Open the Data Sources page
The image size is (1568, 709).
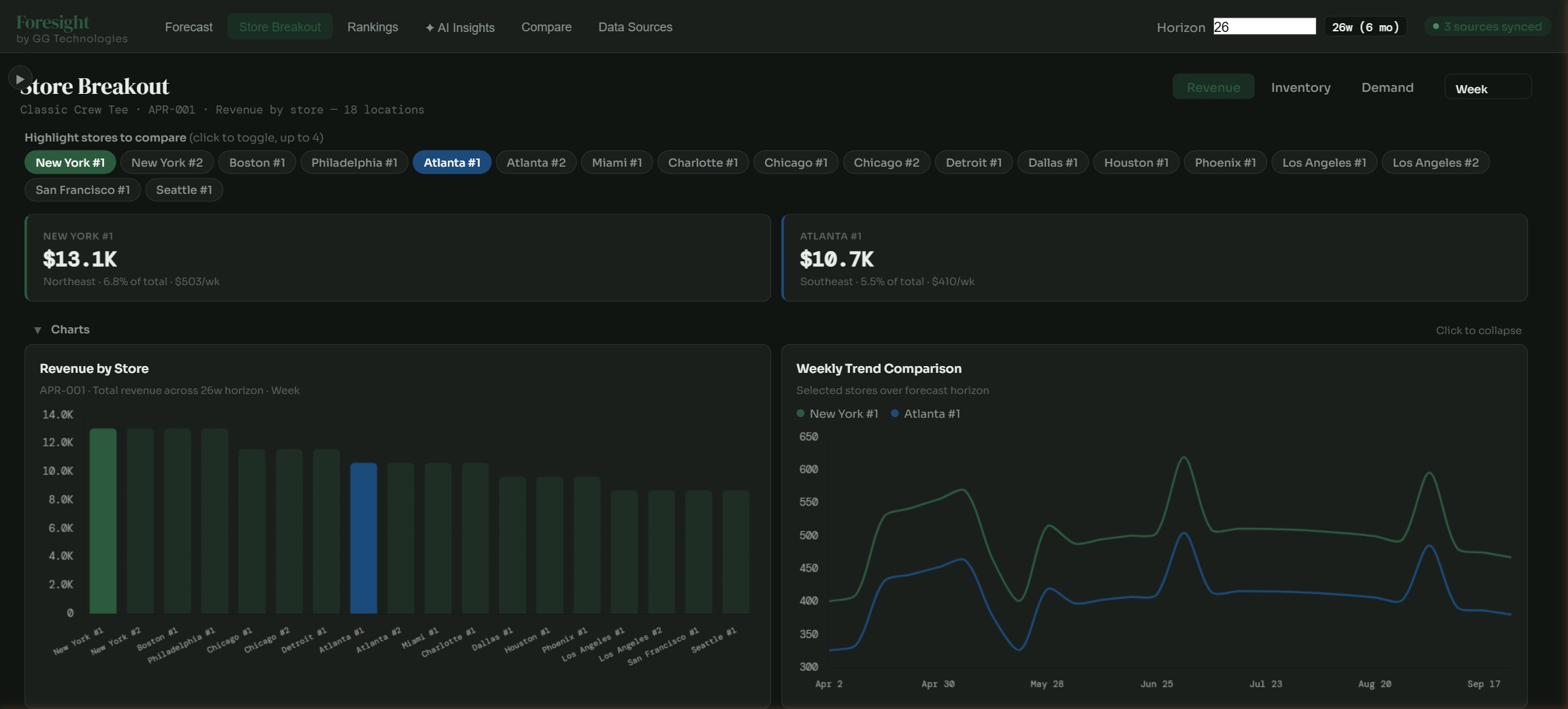[634, 27]
